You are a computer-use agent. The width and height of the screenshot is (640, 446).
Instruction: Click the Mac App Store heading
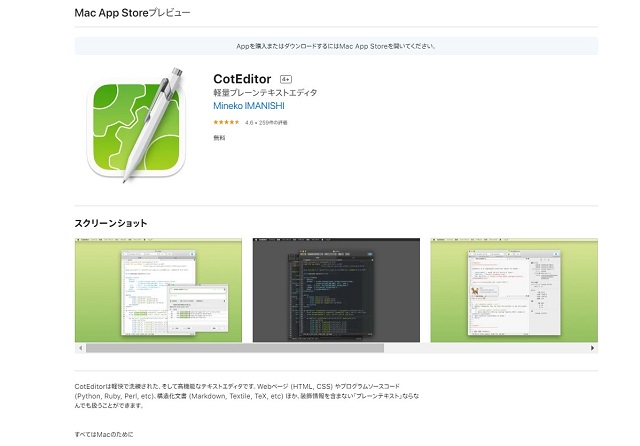click(132, 13)
